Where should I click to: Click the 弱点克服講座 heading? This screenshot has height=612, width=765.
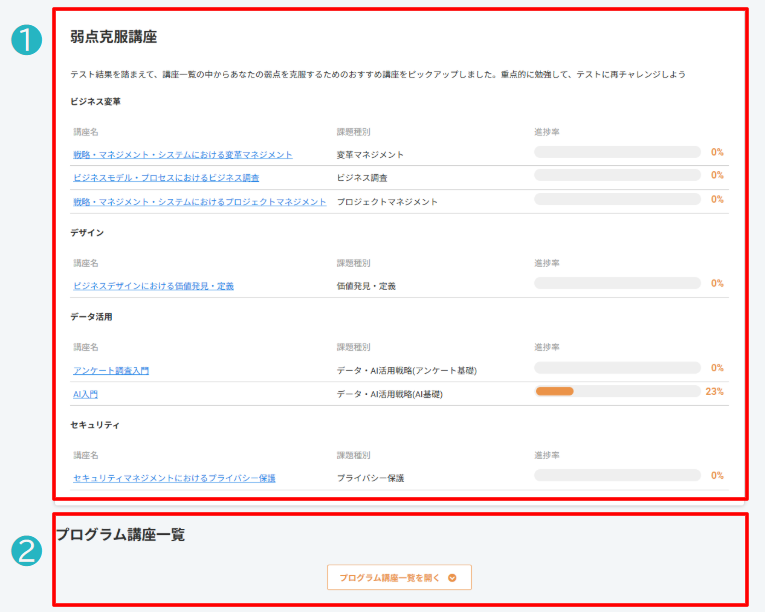(114, 37)
